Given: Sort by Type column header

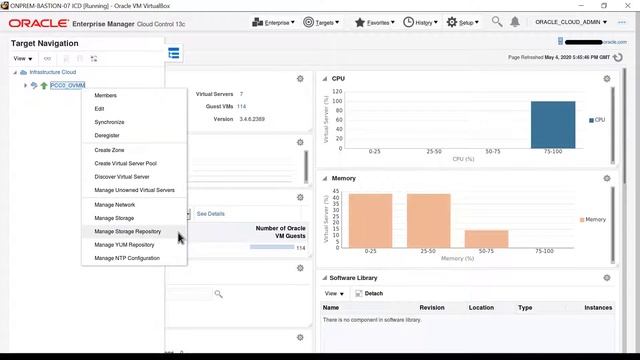Looking at the screenshot, I should pyautogui.click(x=525, y=308).
